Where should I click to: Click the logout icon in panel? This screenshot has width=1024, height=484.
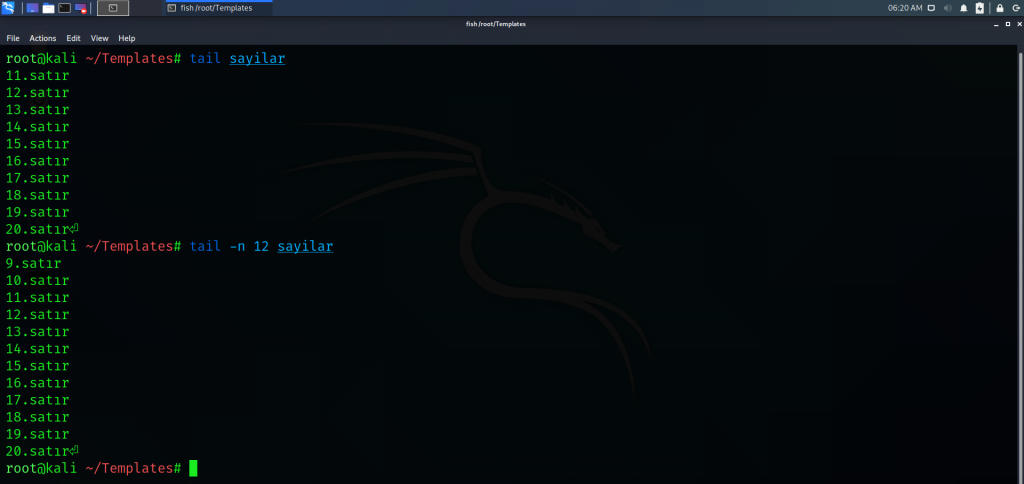pyautogui.click(x=1014, y=8)
